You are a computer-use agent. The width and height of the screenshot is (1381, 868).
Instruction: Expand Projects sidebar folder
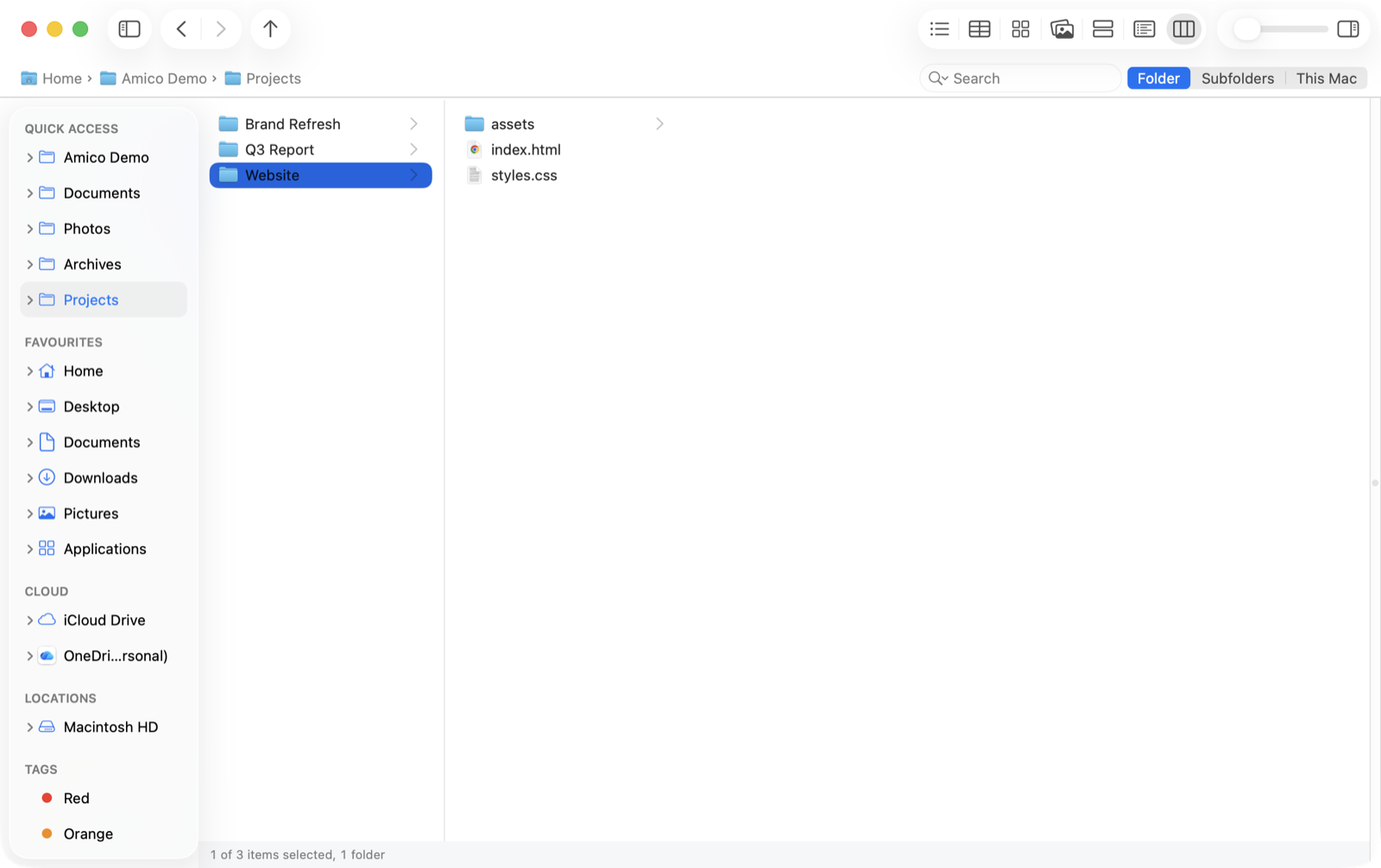30,300
